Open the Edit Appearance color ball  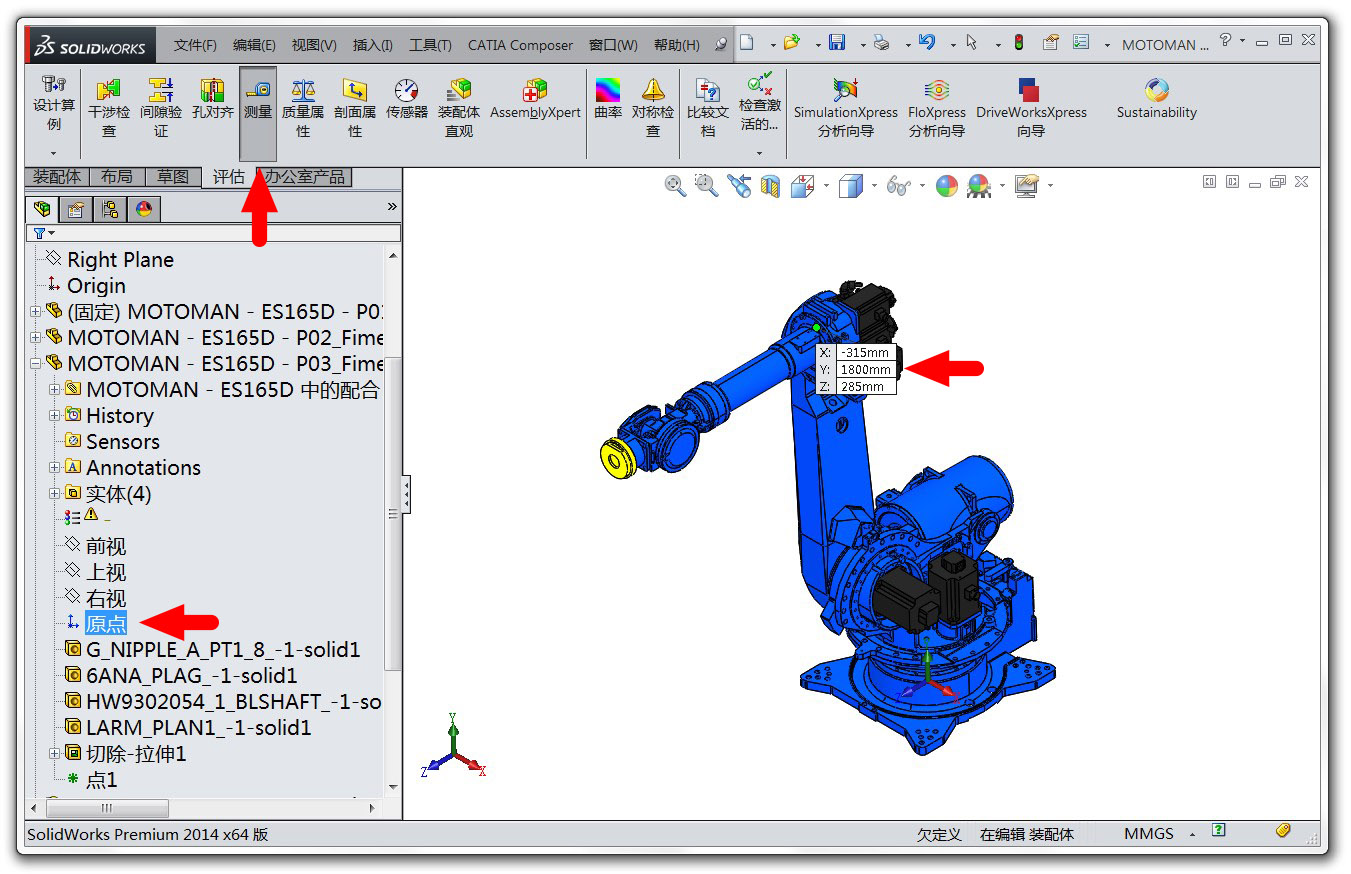tap(946, 186)
